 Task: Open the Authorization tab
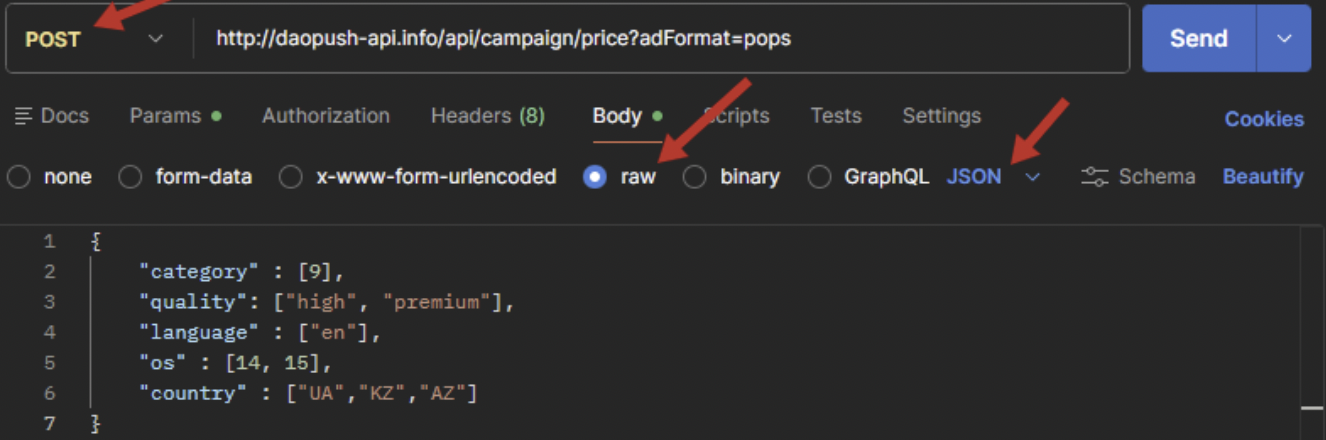click(x=326, y=116)
